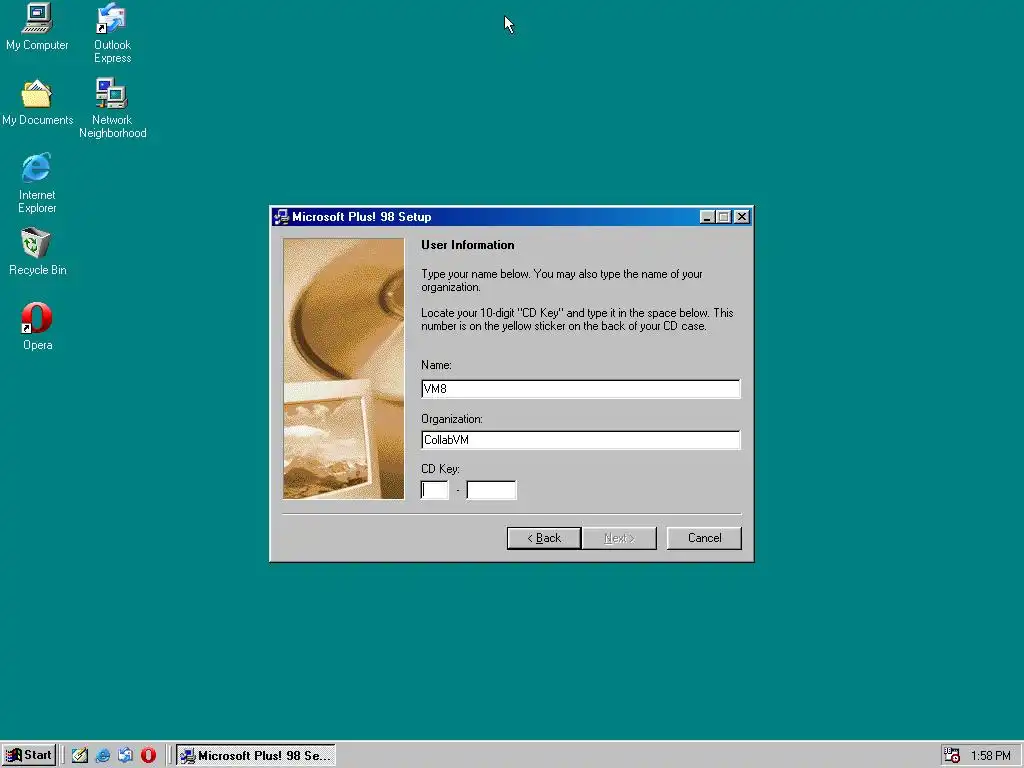Click the Next button in setup
Screen dimensions: 1024x768
click(619, 538)
